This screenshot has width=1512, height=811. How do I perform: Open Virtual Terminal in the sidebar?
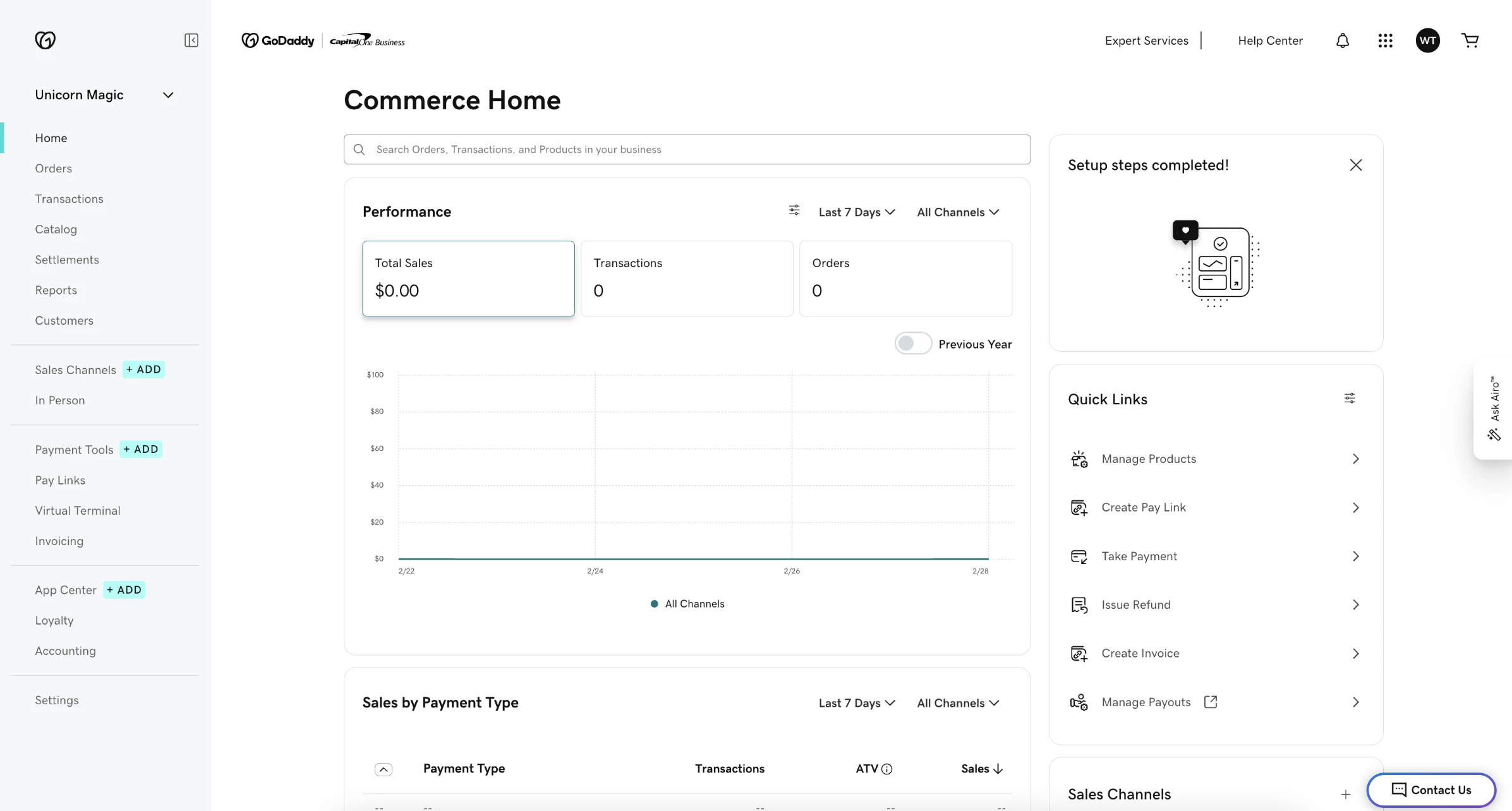(78, 510)
